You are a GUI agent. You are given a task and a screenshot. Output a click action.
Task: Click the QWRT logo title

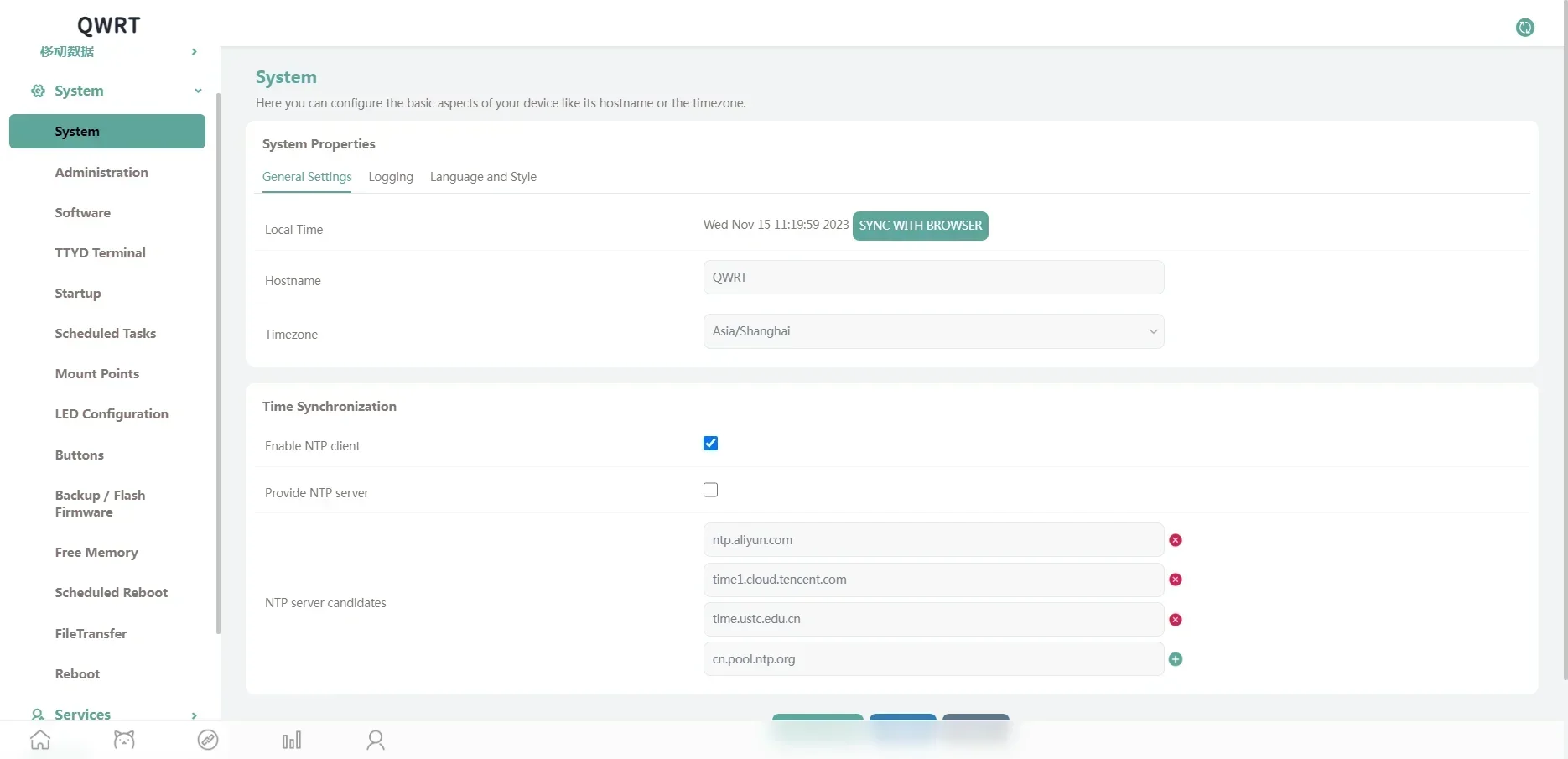click(x=109, y=26)
